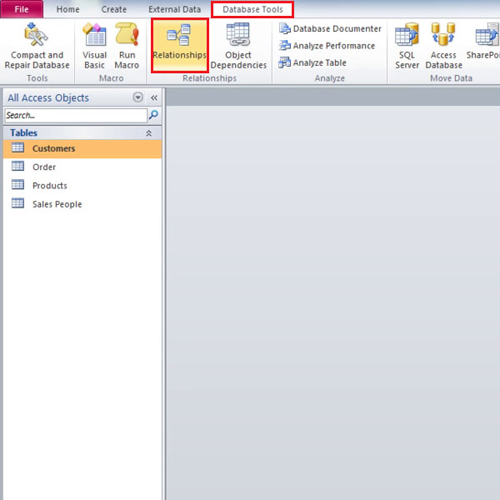The height and width of the screenshot is (500, 500).
Task: Open the All Access Objects dropdown arrow
Action: tap(138, 97)
